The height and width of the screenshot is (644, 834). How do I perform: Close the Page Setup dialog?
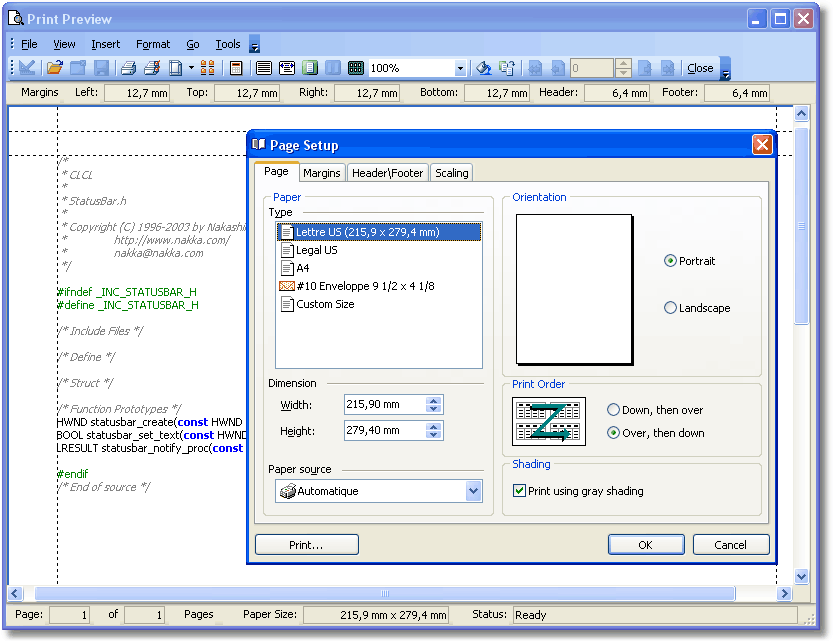coord(762,145)
